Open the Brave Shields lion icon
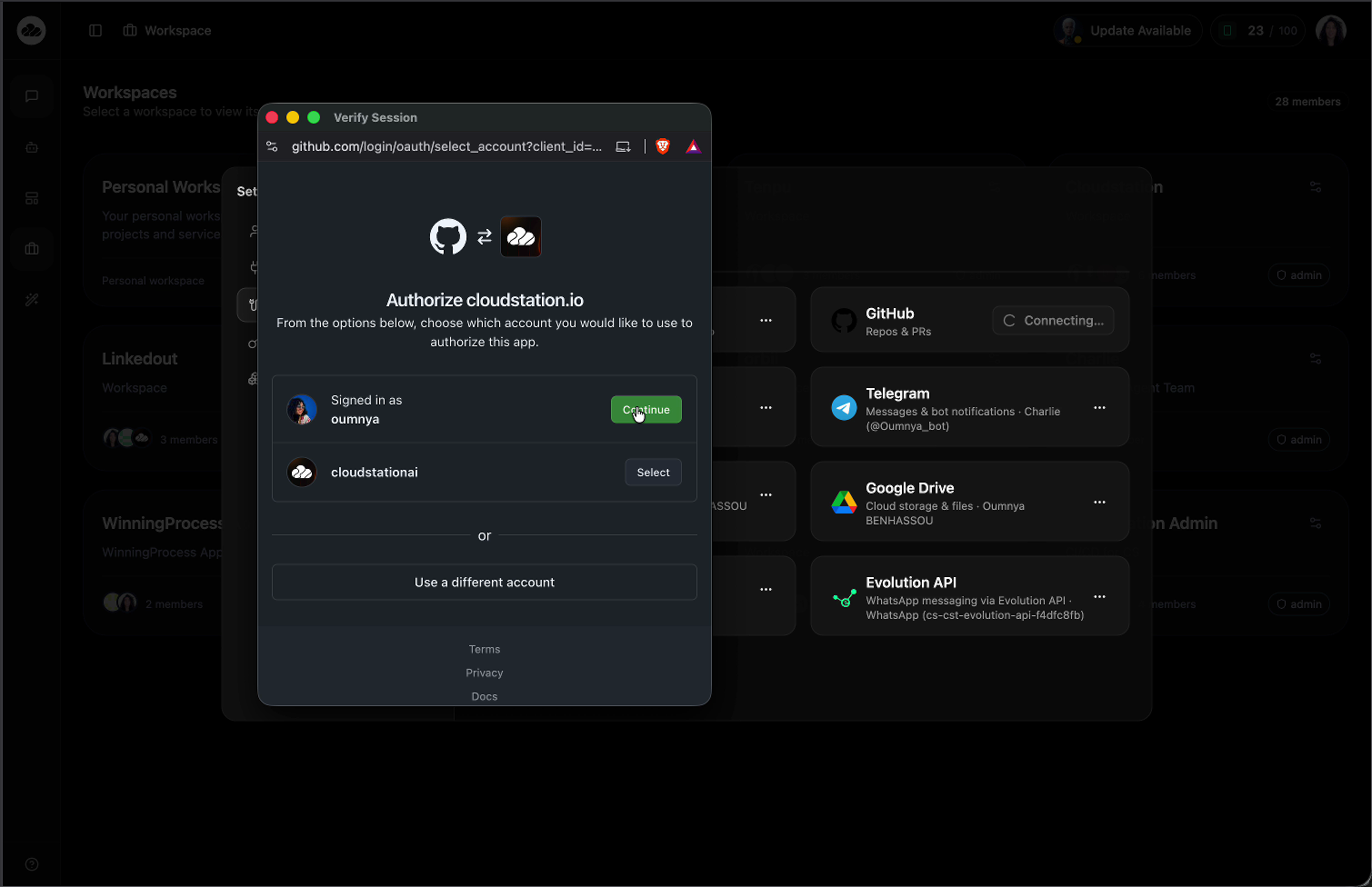1372x887 pixels. pyautogui.click(x=663, y=146)
